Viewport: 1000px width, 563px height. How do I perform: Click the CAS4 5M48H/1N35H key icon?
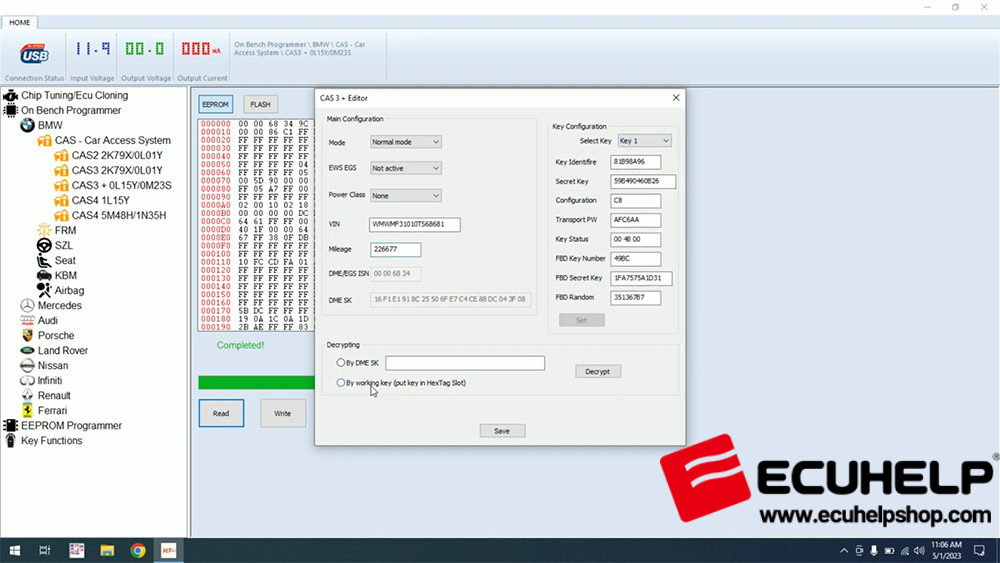pos(61,216)
